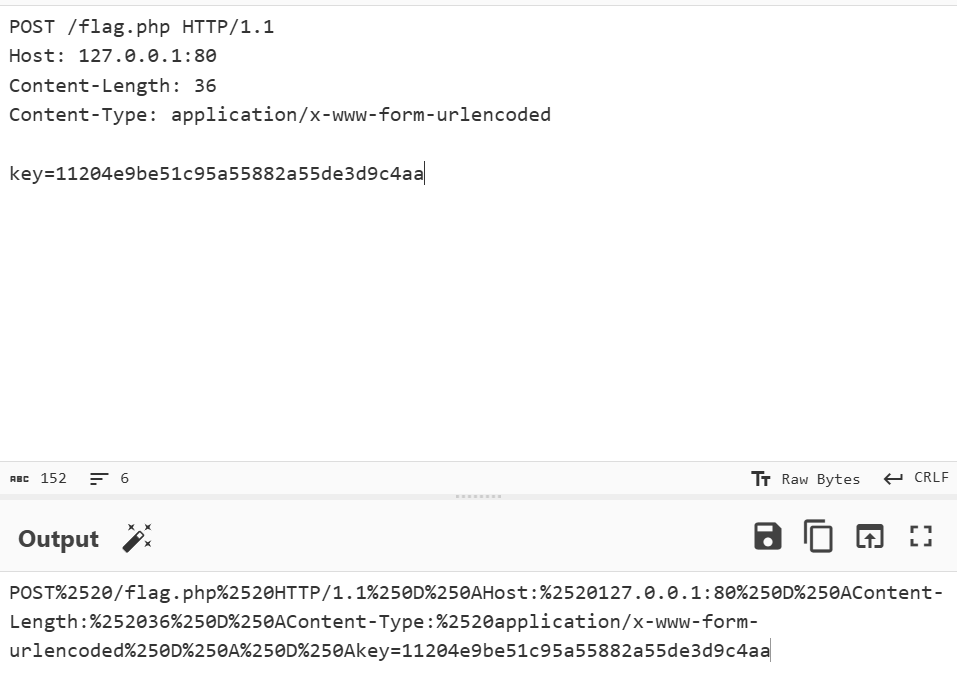
Task: Open the Raw Bytes encoding selector
Action: coord(805,479)
